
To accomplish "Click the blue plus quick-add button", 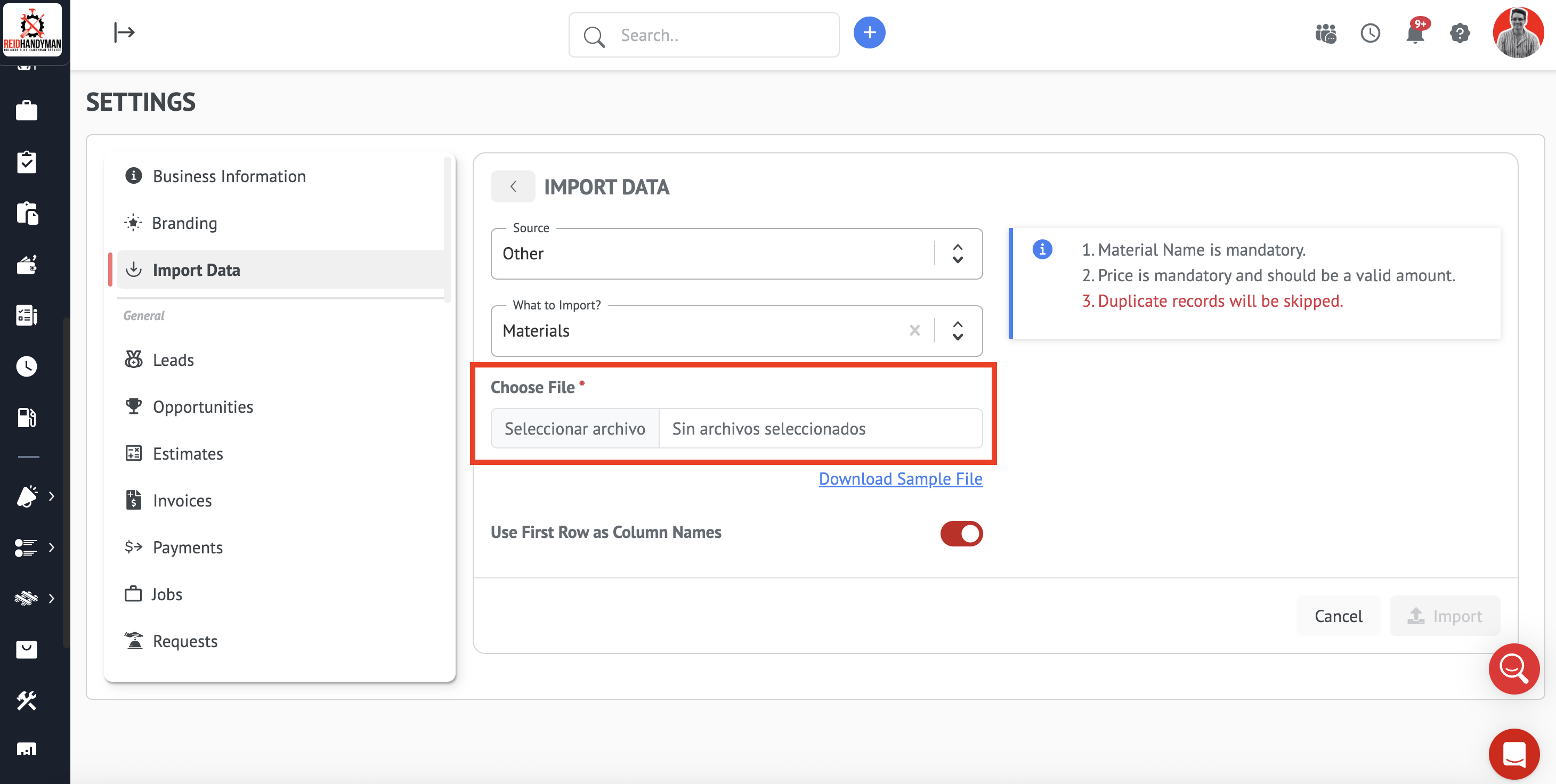I will (869, 33).
